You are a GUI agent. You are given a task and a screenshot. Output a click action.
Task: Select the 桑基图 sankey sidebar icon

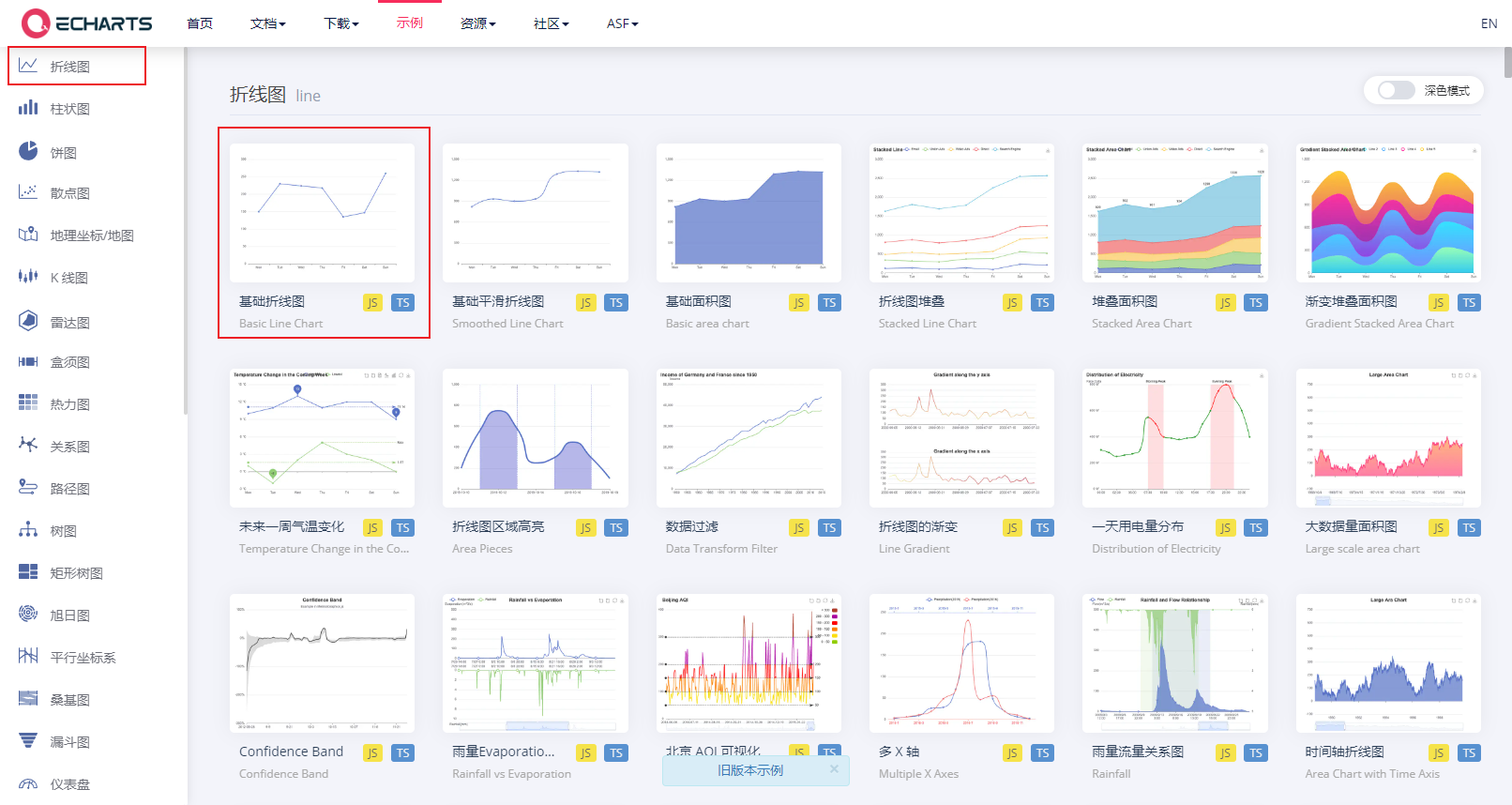pyautogui.click(x=28, y=699)
